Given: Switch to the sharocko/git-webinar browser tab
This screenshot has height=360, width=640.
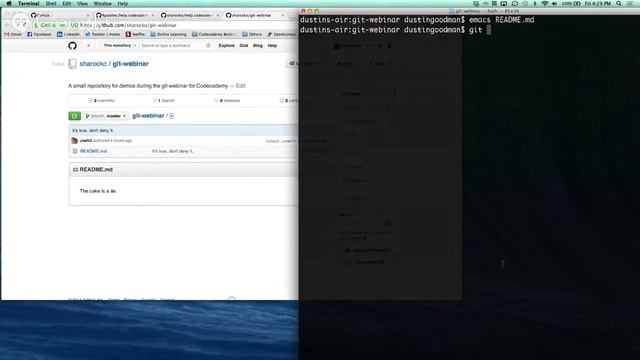Looking at the screenshot, I should pyautogui.click(x=255, y=15).
